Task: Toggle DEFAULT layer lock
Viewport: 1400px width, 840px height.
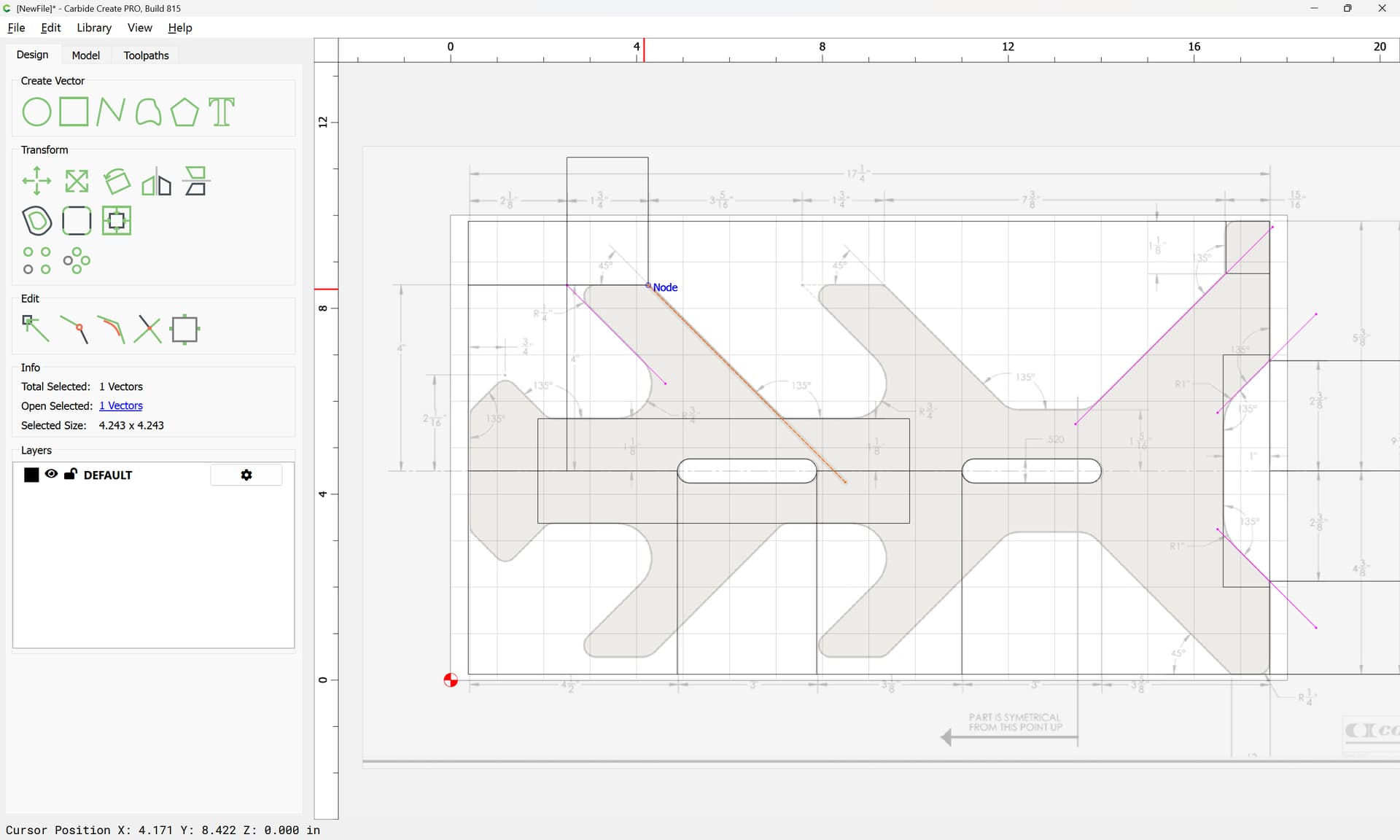Action: click(x=71, y=474)
